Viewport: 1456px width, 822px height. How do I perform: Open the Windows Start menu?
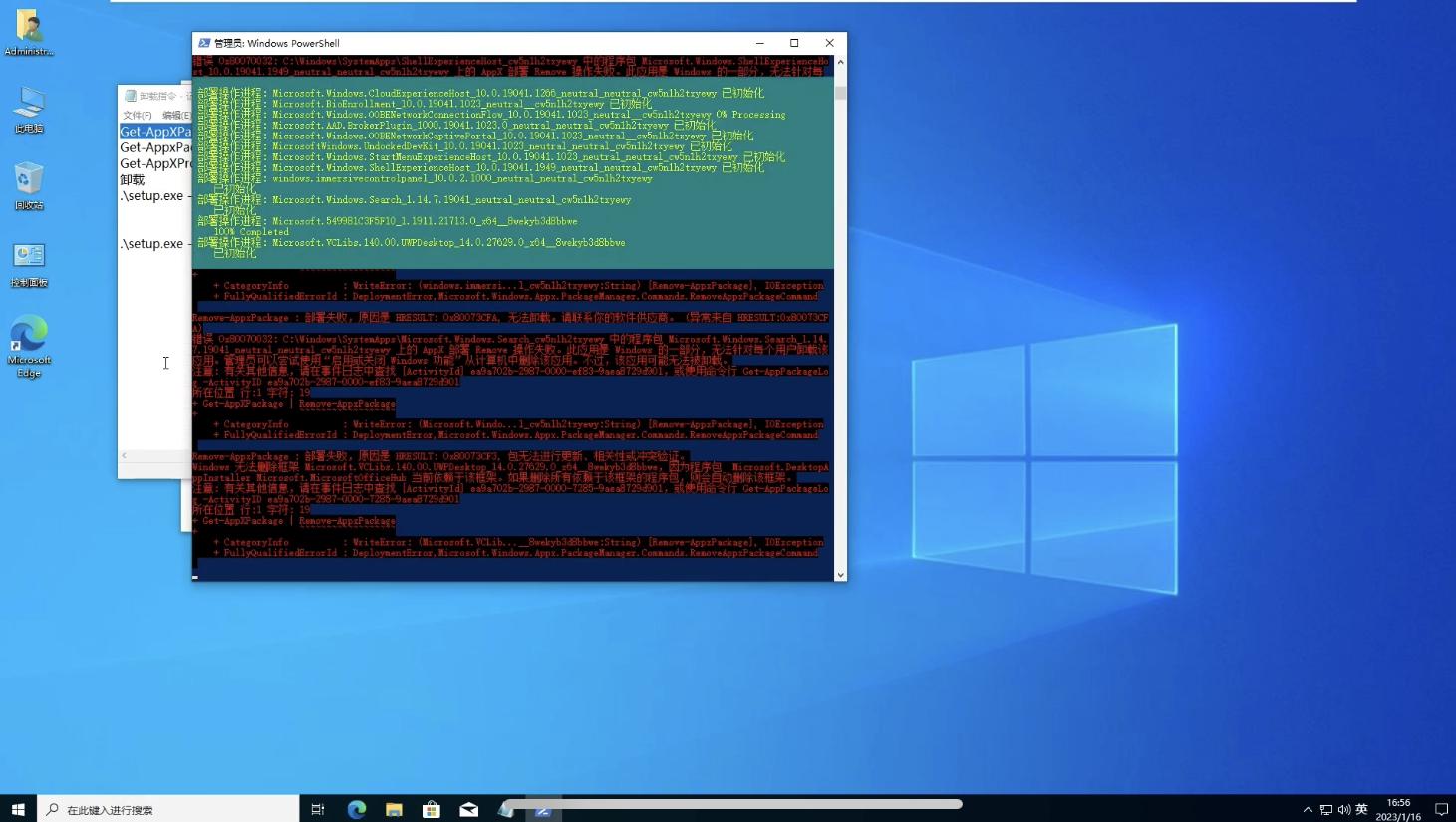[x=18, y=809]
